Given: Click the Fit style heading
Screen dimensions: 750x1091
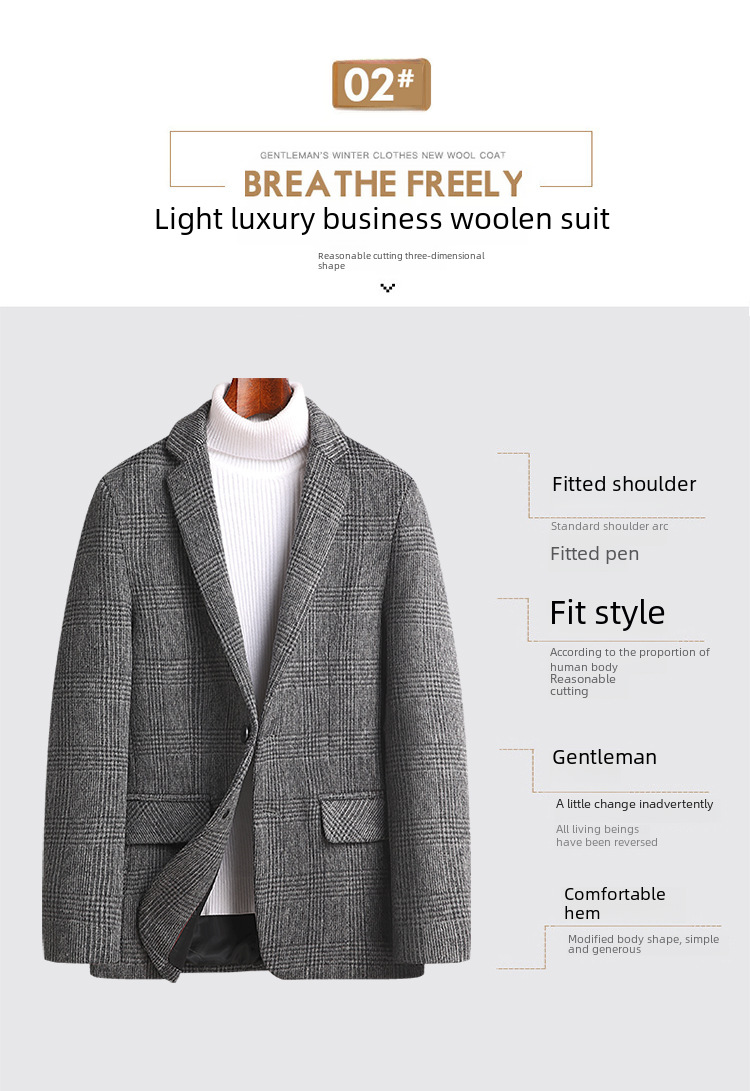Looking at the screenshot, I should point(607,614).
